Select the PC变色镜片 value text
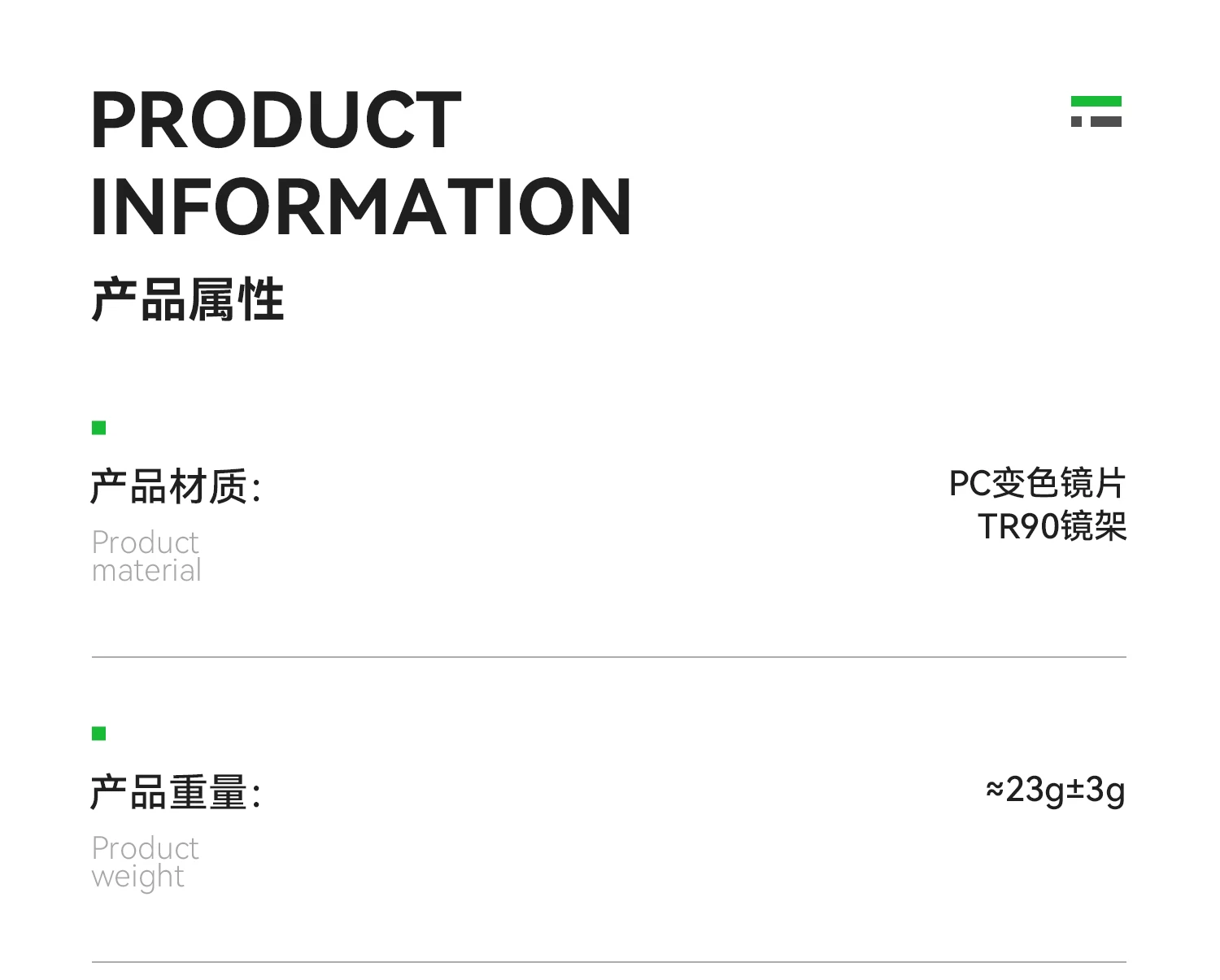This screenshot has width=1220, height=980. coord(1037,483)
